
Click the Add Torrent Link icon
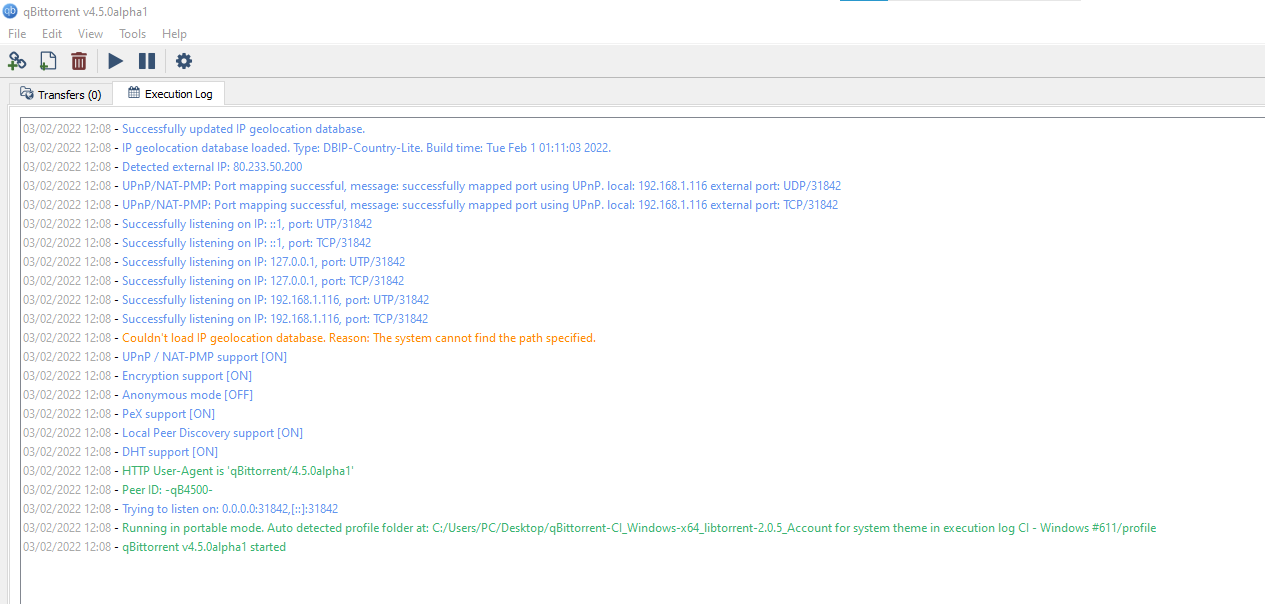click(x=17, y=61)
